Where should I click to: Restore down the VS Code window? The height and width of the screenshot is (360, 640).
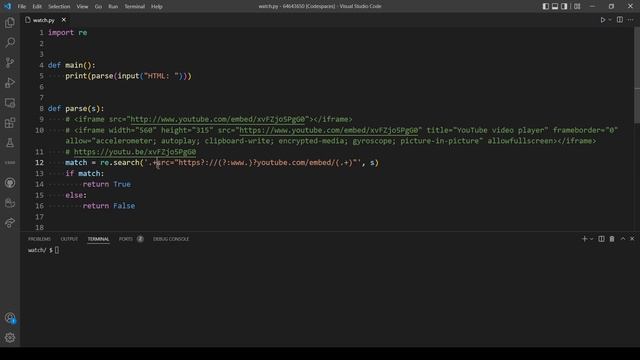(611, 6)
